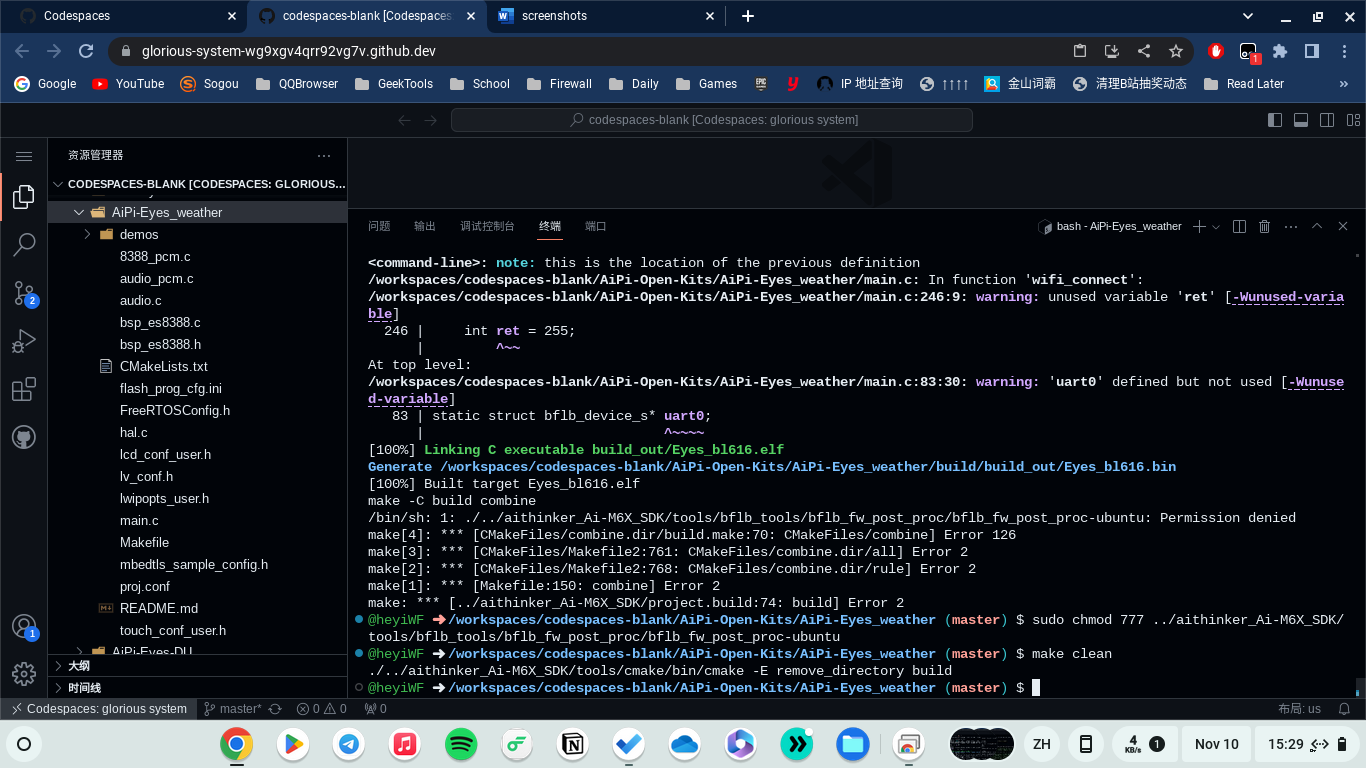
Task: Open terminal panel more actions ellipsis
Action: pyautogui.click(x=1290, y=227)
